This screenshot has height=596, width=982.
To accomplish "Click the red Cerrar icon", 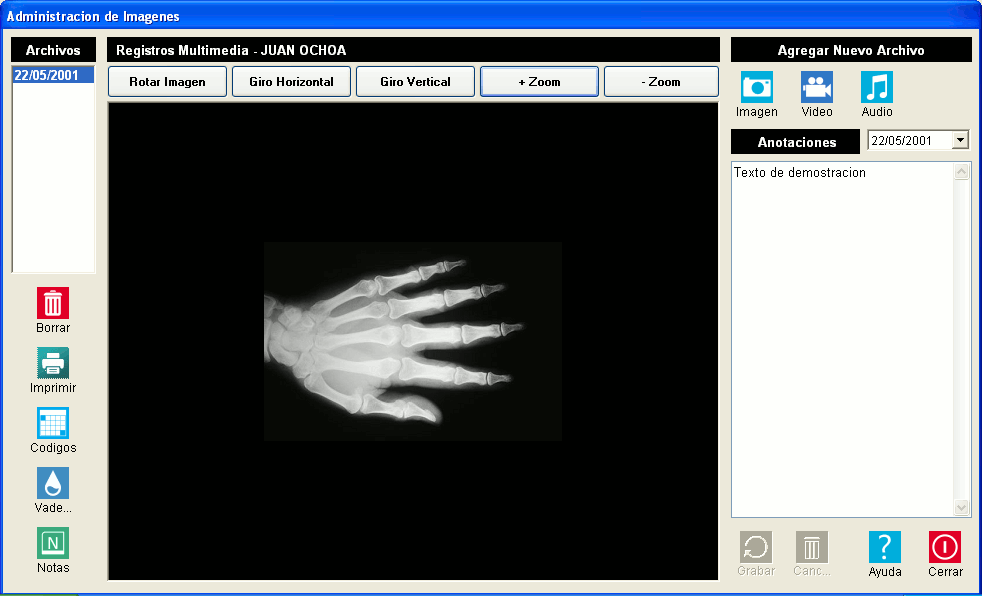I will pyautogui.click(x=945, y=548).
